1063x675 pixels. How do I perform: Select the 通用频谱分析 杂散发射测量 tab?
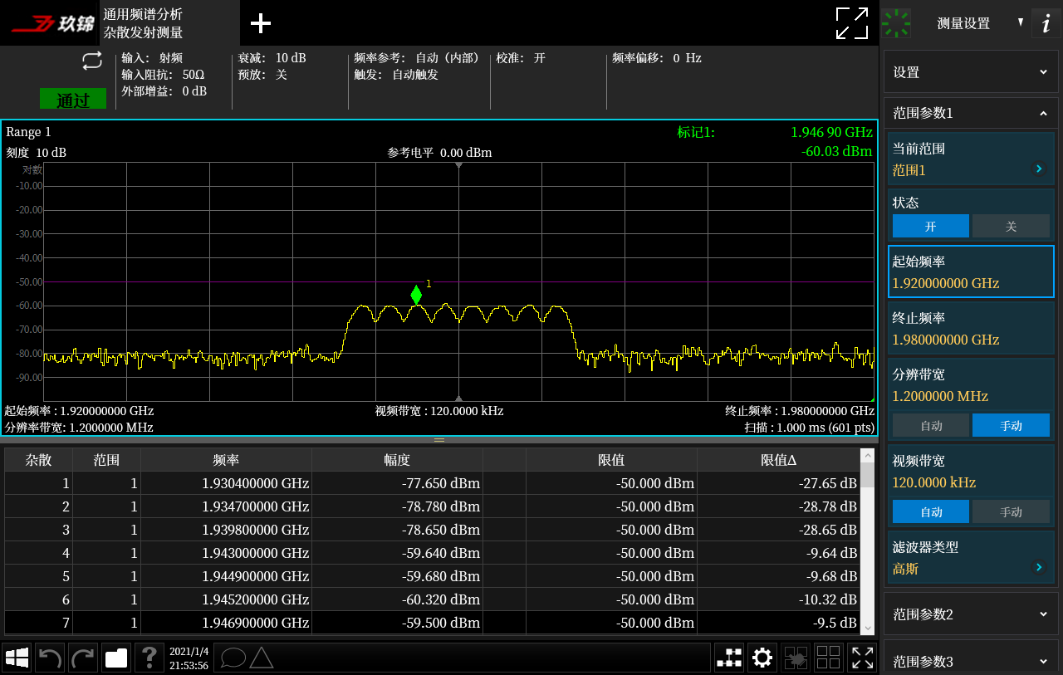(x=169, y=23)
